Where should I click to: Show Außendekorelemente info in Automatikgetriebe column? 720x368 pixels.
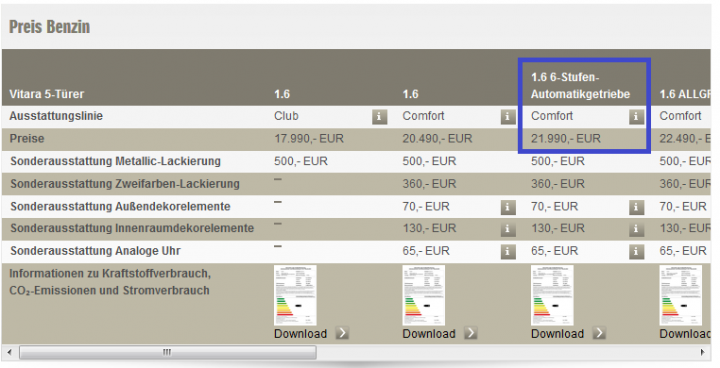(x=636, y=207)
